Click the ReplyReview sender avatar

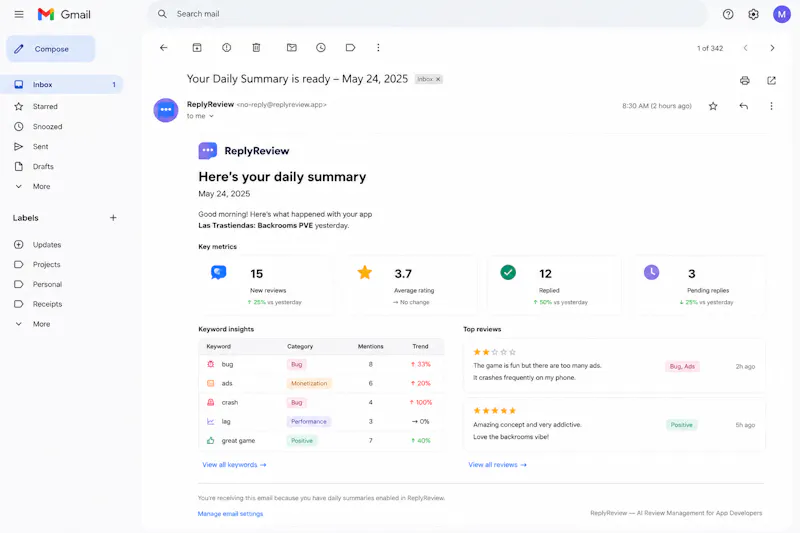[x=166, y=110]
